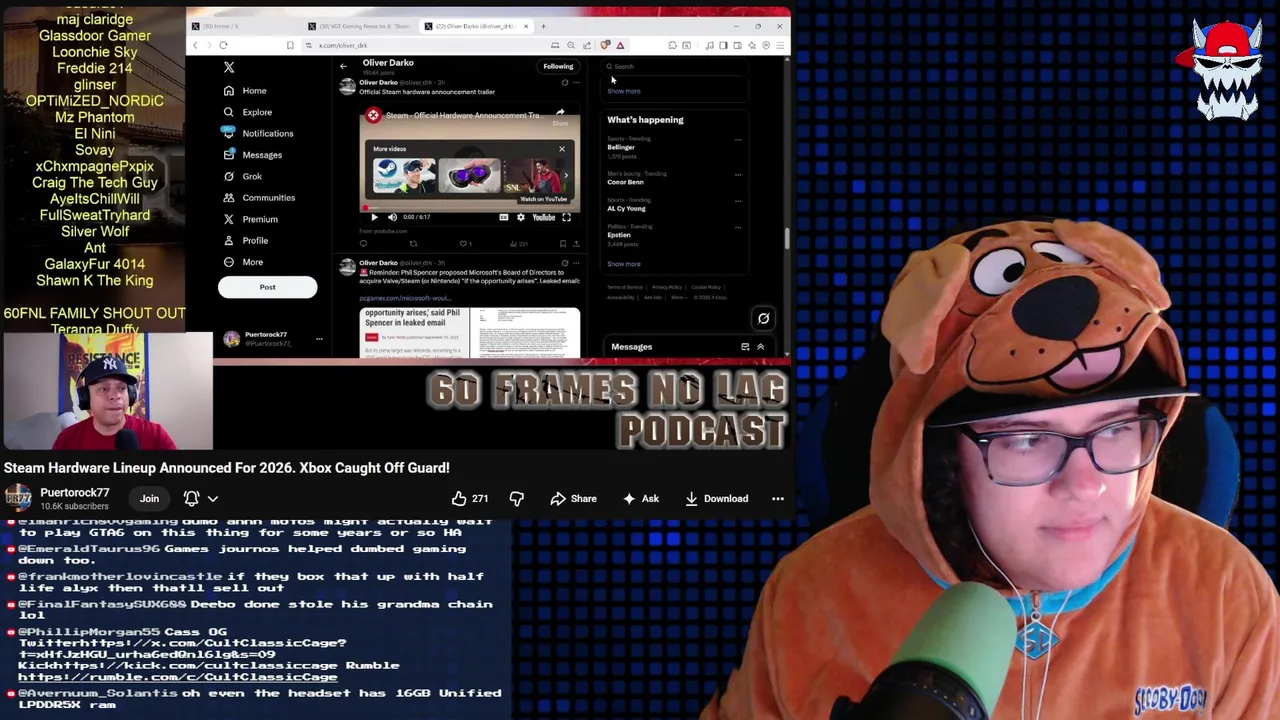Image resolution: width=1280 pixels, height=720 pixels.
Task: Open the more menu on the Steam trailer tweet
Action: tap(576, 82)
